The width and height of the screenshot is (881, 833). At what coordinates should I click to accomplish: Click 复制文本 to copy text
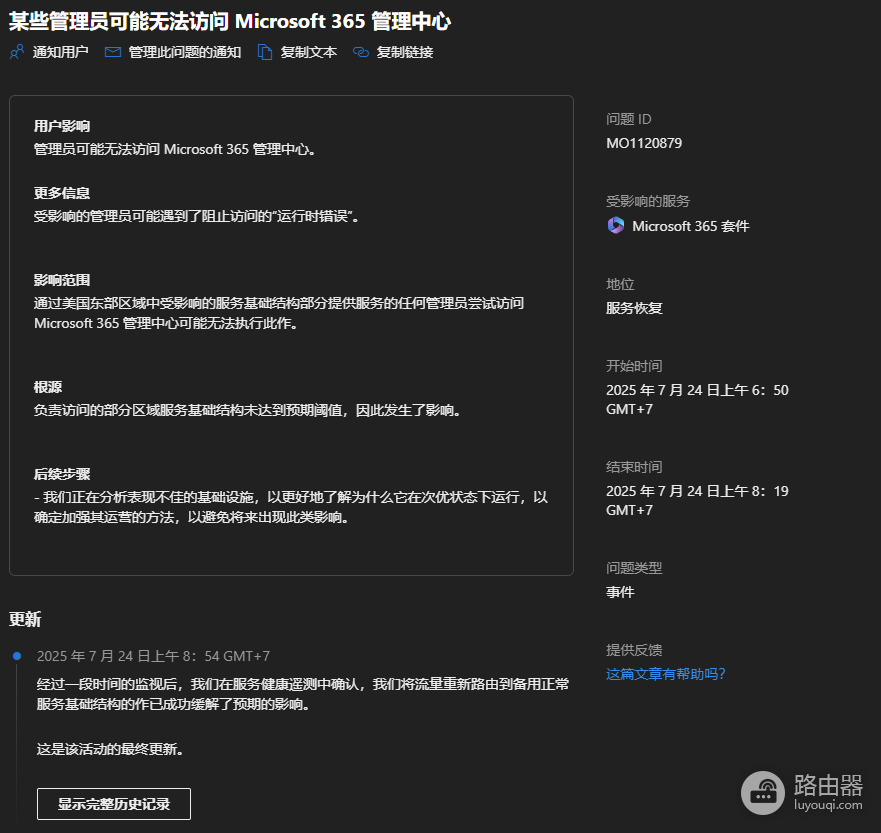[309, 52]
